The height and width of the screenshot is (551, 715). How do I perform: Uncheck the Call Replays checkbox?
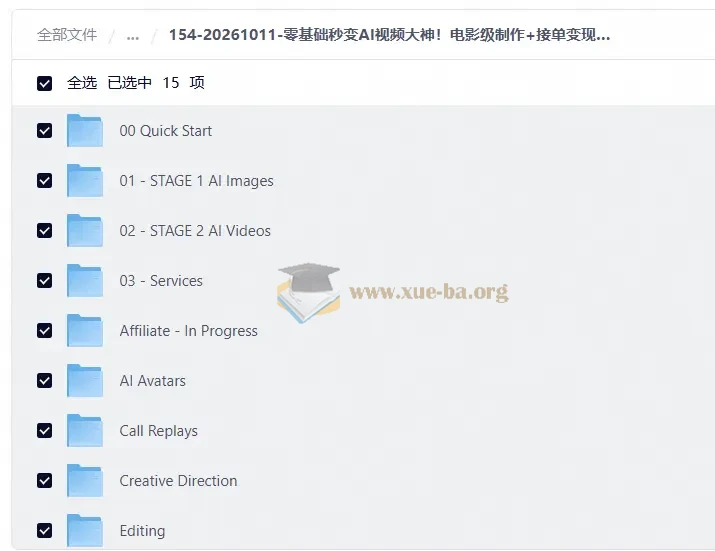44,430
